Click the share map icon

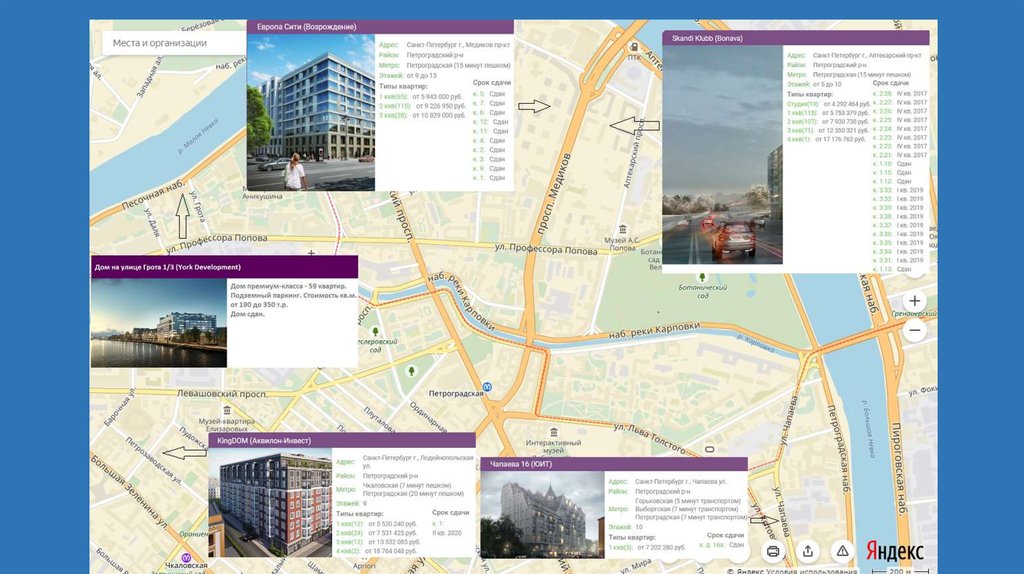point(808,551)
